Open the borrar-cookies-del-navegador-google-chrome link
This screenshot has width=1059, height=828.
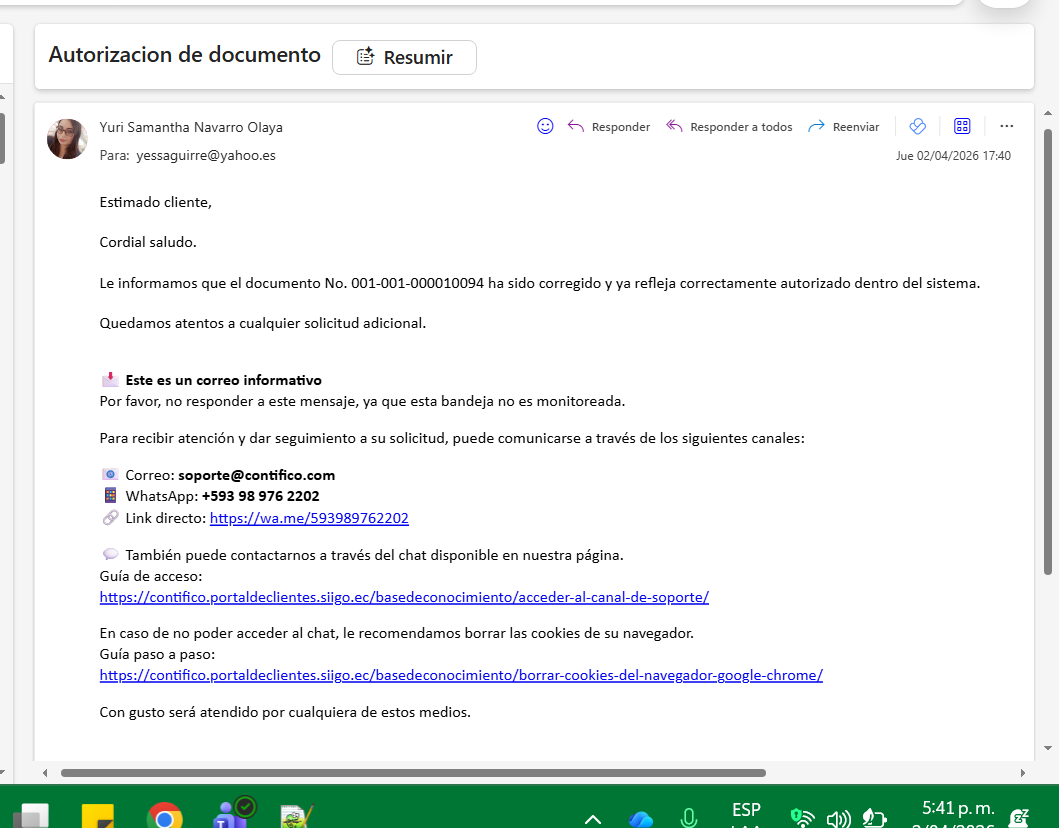[x=461, y=675]
